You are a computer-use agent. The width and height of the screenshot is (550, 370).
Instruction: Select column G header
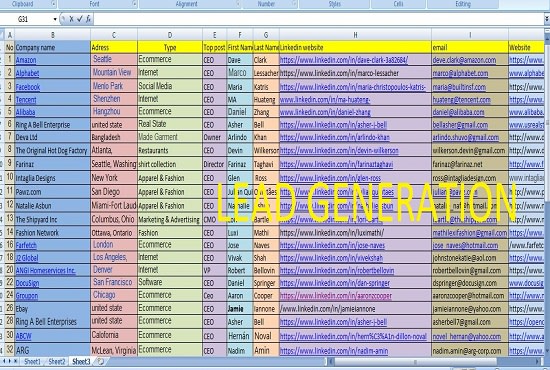pos(266,35)
